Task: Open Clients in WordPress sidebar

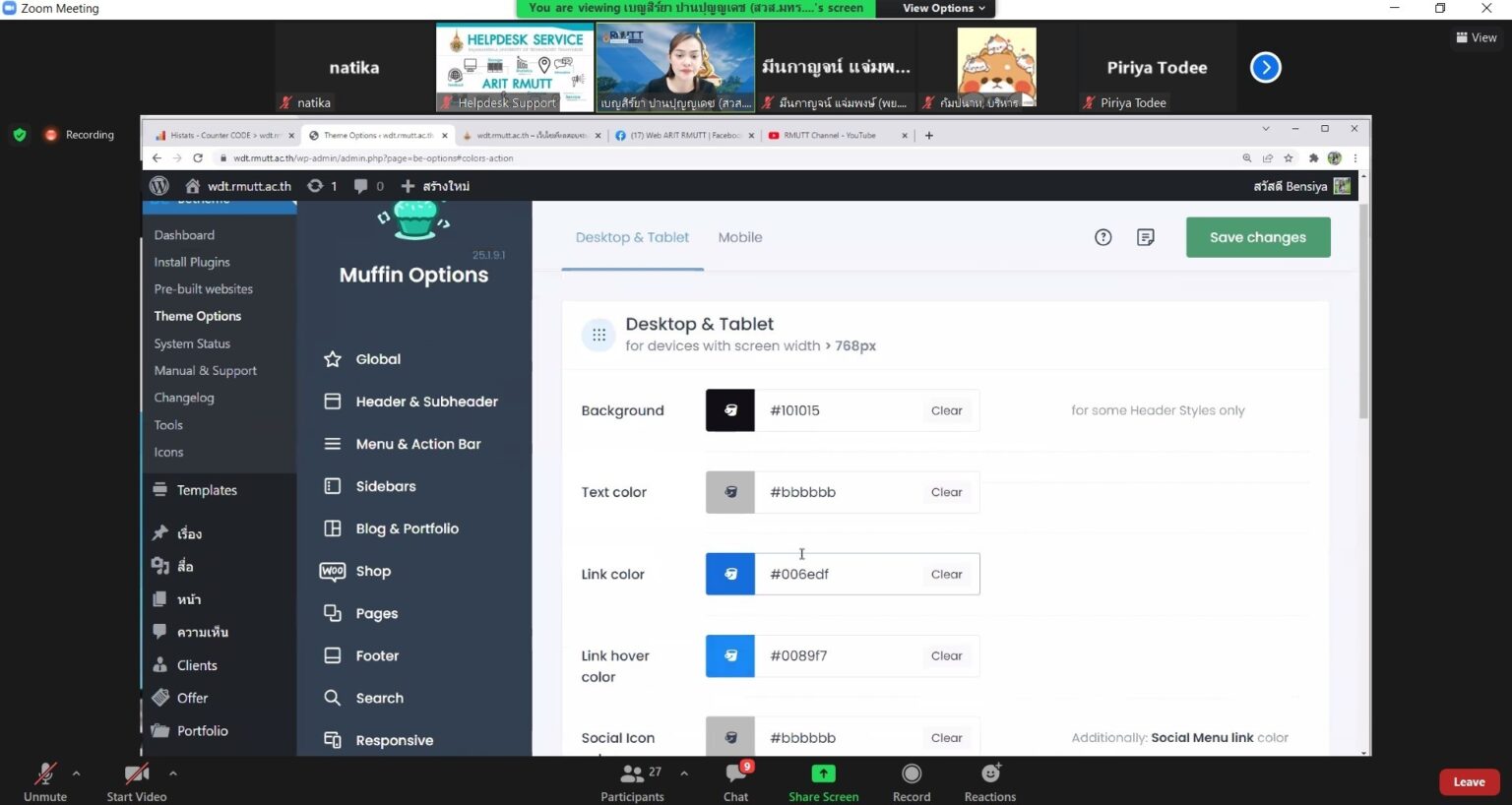Action: coord(197,665)
